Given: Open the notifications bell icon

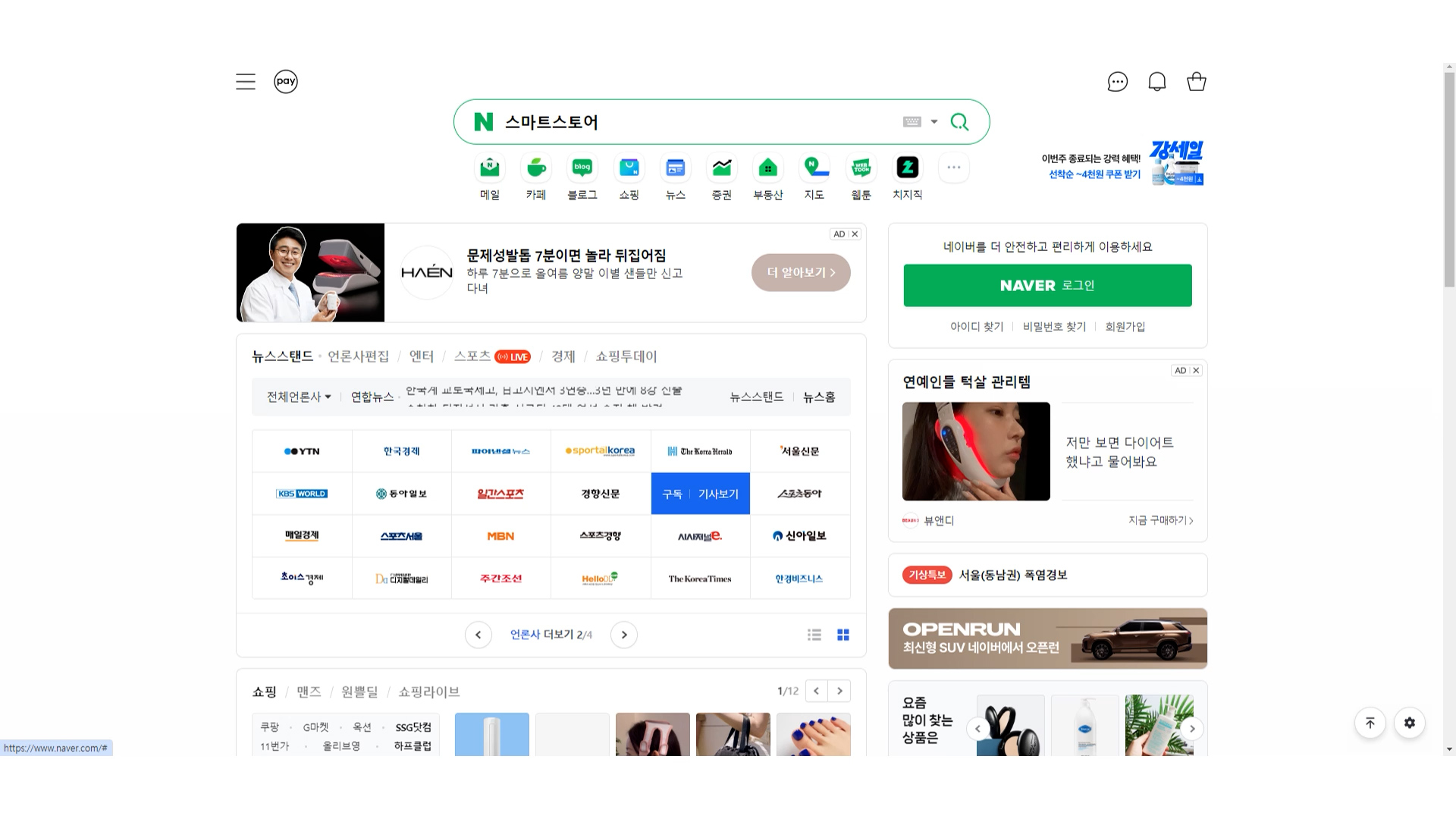Looking at the screenshot, I should [x=1156, y=82].
